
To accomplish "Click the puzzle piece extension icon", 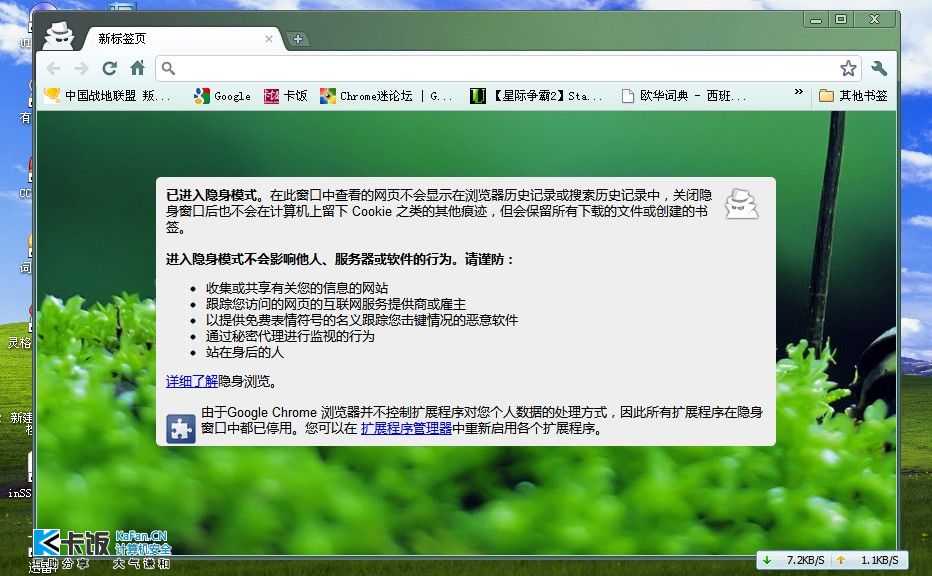I will click(x=181, y=429).
